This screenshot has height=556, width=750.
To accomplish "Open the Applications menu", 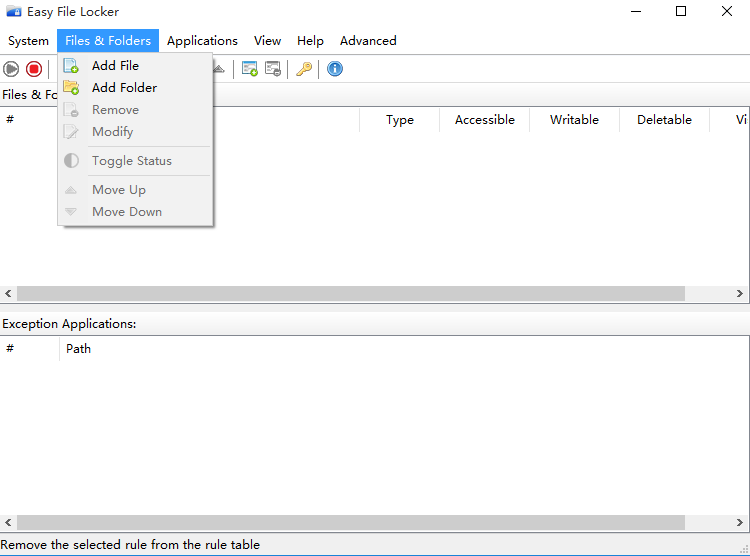I will 202,41.
